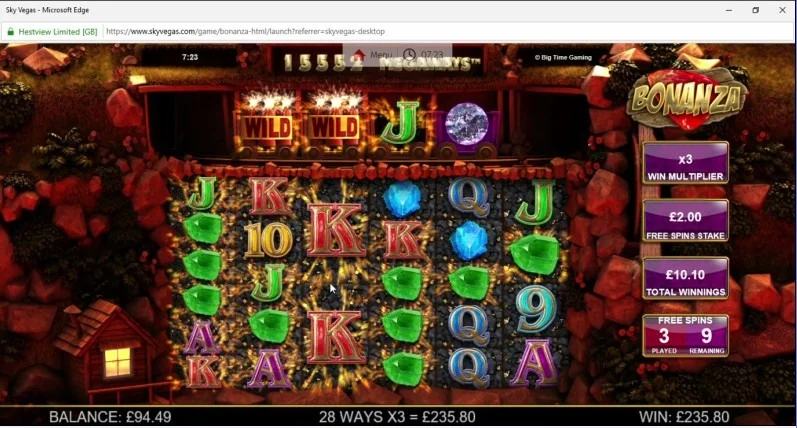
Task: Click the teal 9 symbol on the reels
Action: tap(536, 308)
